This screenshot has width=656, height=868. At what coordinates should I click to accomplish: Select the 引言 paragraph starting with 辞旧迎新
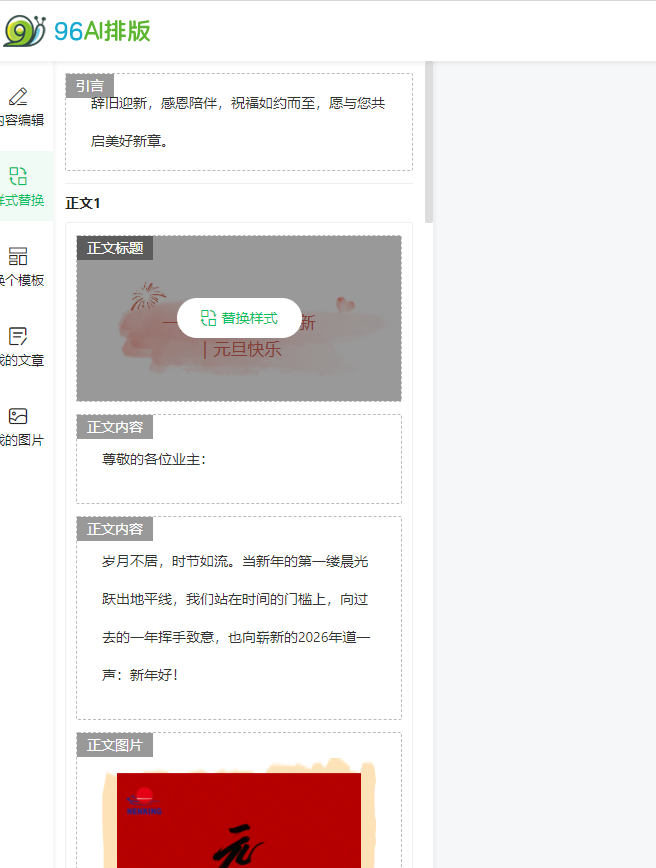point(238,122)
